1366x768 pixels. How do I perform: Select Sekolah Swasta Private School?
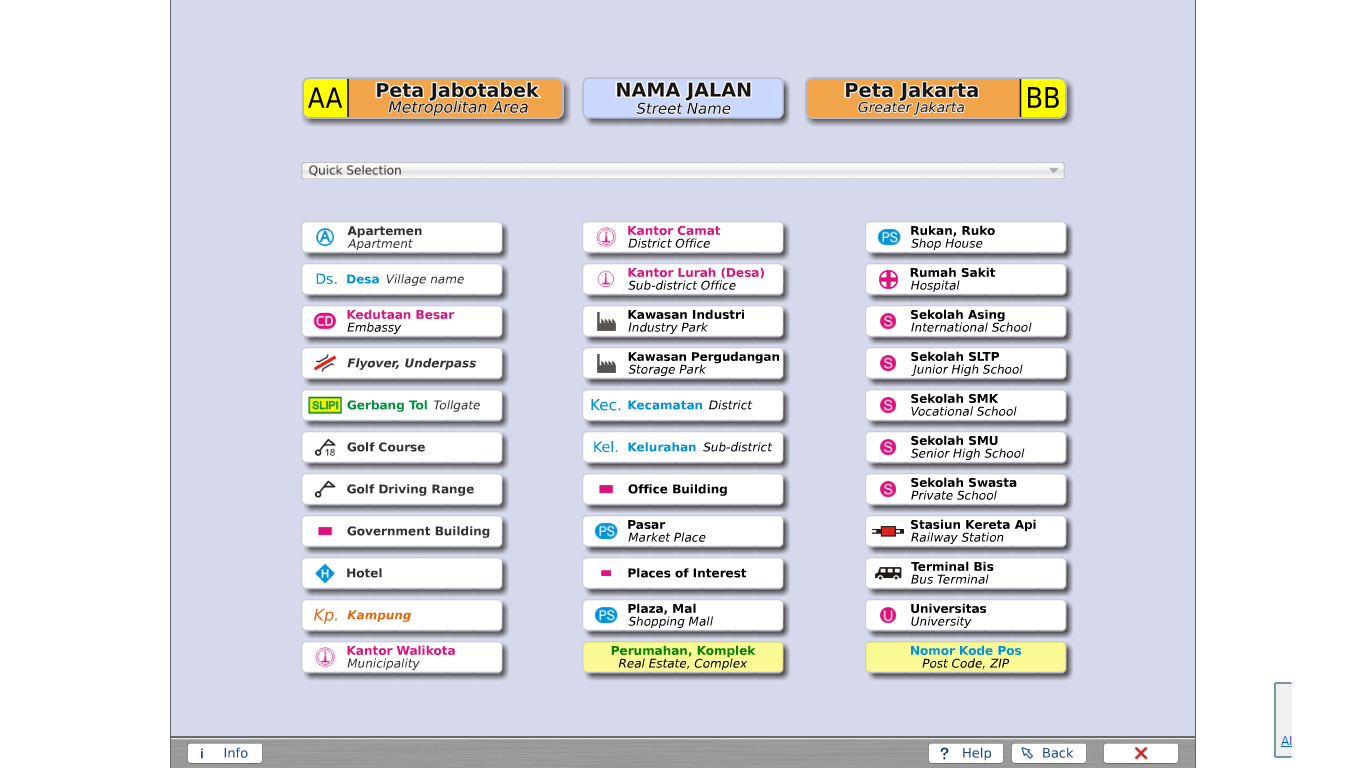[966, 489]
